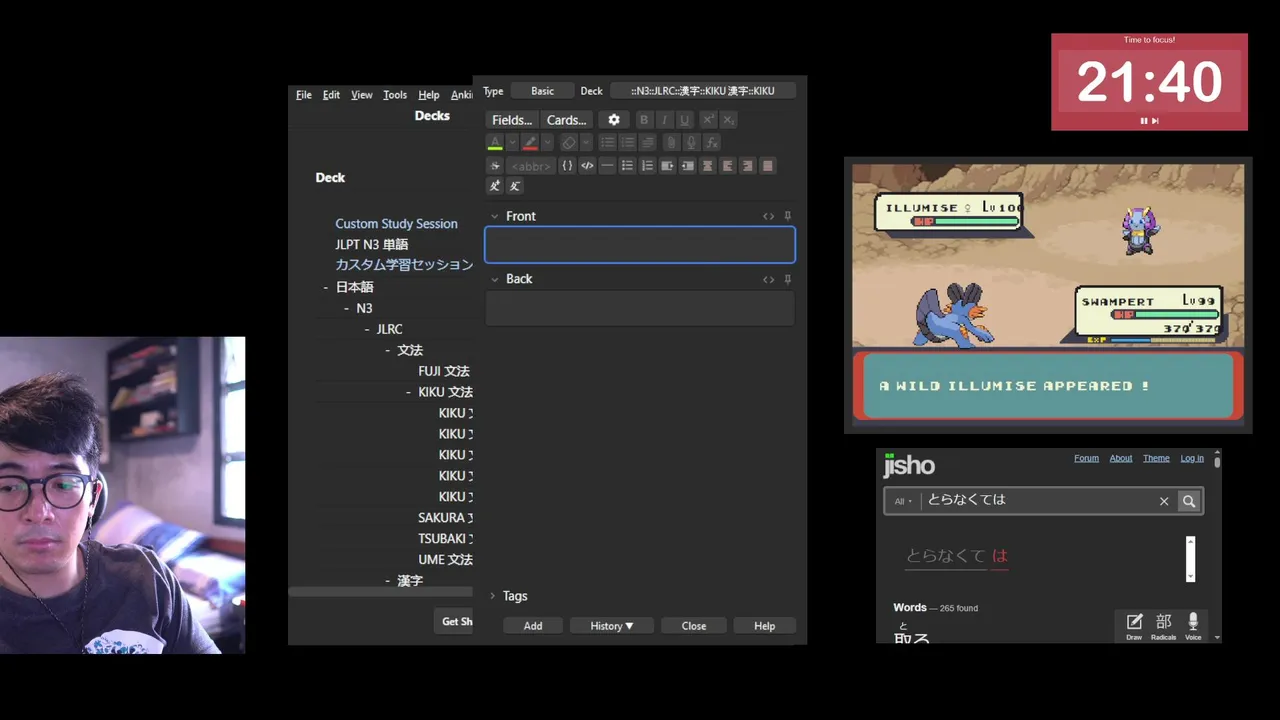Image resolution: width=1280 pixels, height=720 pixels.
Task: Switch to Decks in Anki
Action: tap(432, 115)
